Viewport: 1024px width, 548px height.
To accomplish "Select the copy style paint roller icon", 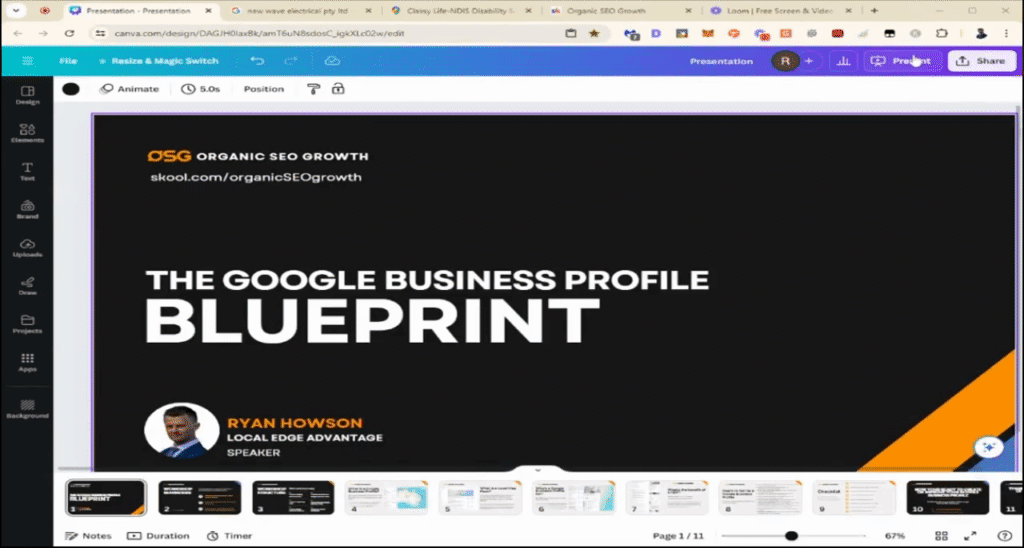I will coord(313,89).
